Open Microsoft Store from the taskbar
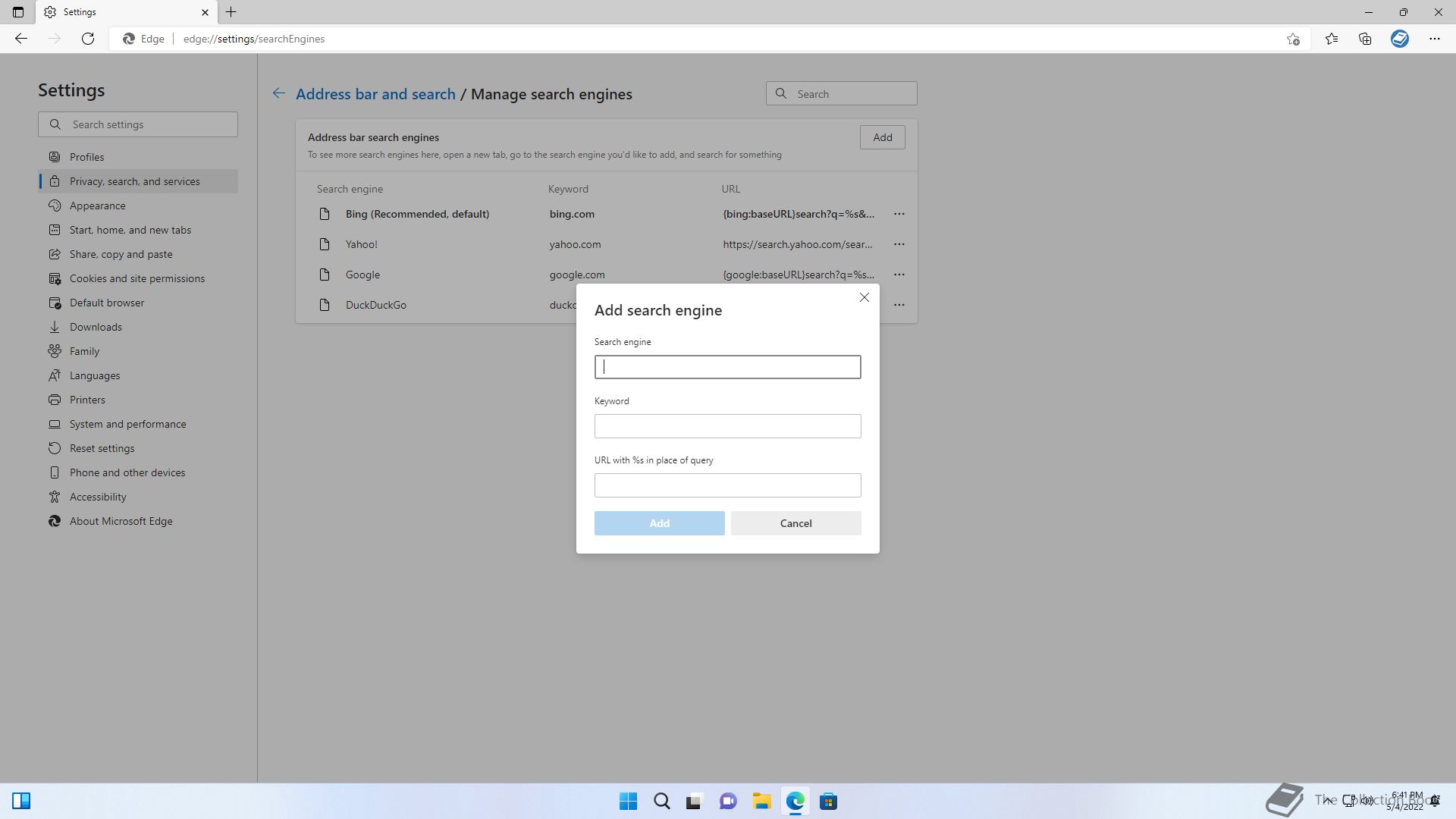1456x819 pixels. click(x=828, y=801)
